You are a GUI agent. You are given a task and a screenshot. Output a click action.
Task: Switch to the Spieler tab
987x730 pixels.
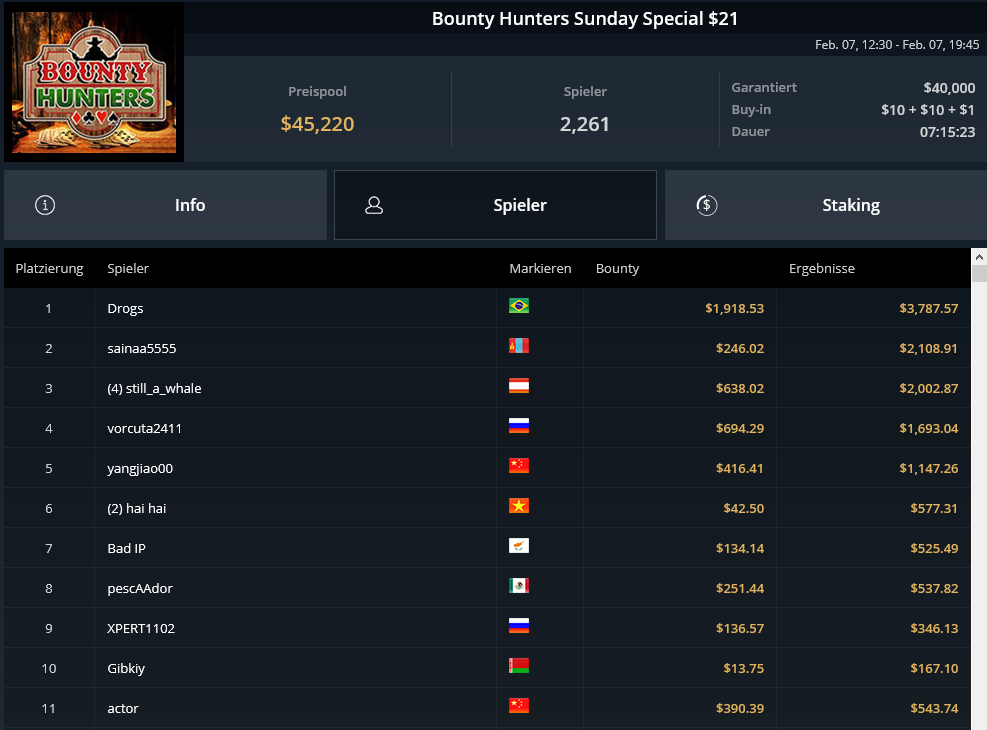[495, 205]
